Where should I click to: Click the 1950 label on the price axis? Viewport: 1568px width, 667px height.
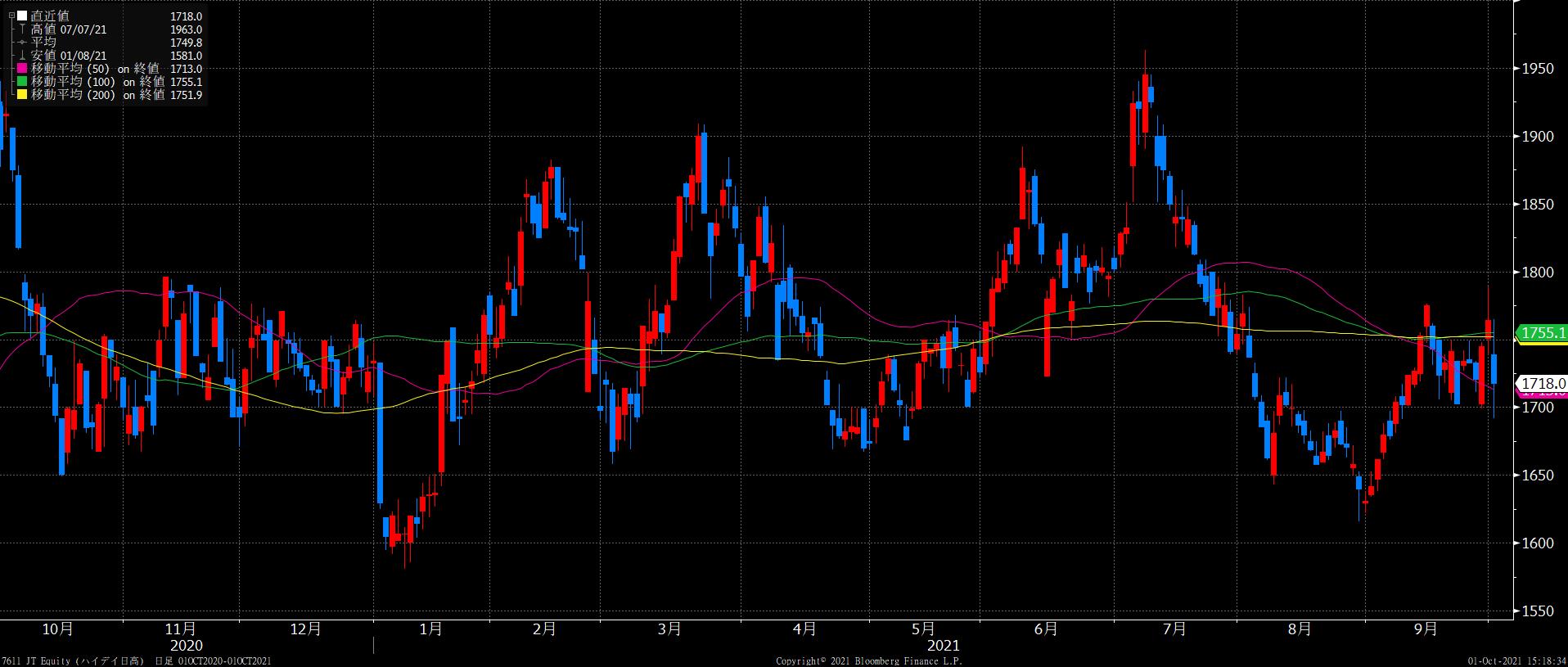pos(1537,69)
